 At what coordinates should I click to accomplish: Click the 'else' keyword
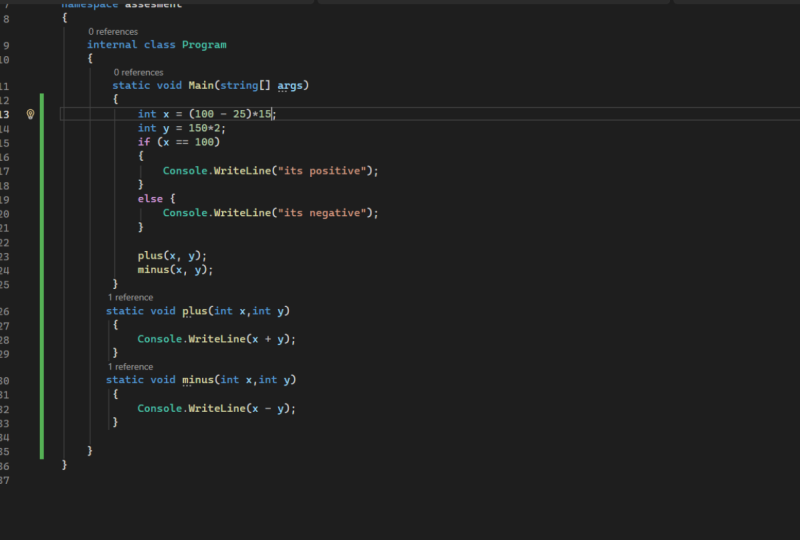[150, 199]
